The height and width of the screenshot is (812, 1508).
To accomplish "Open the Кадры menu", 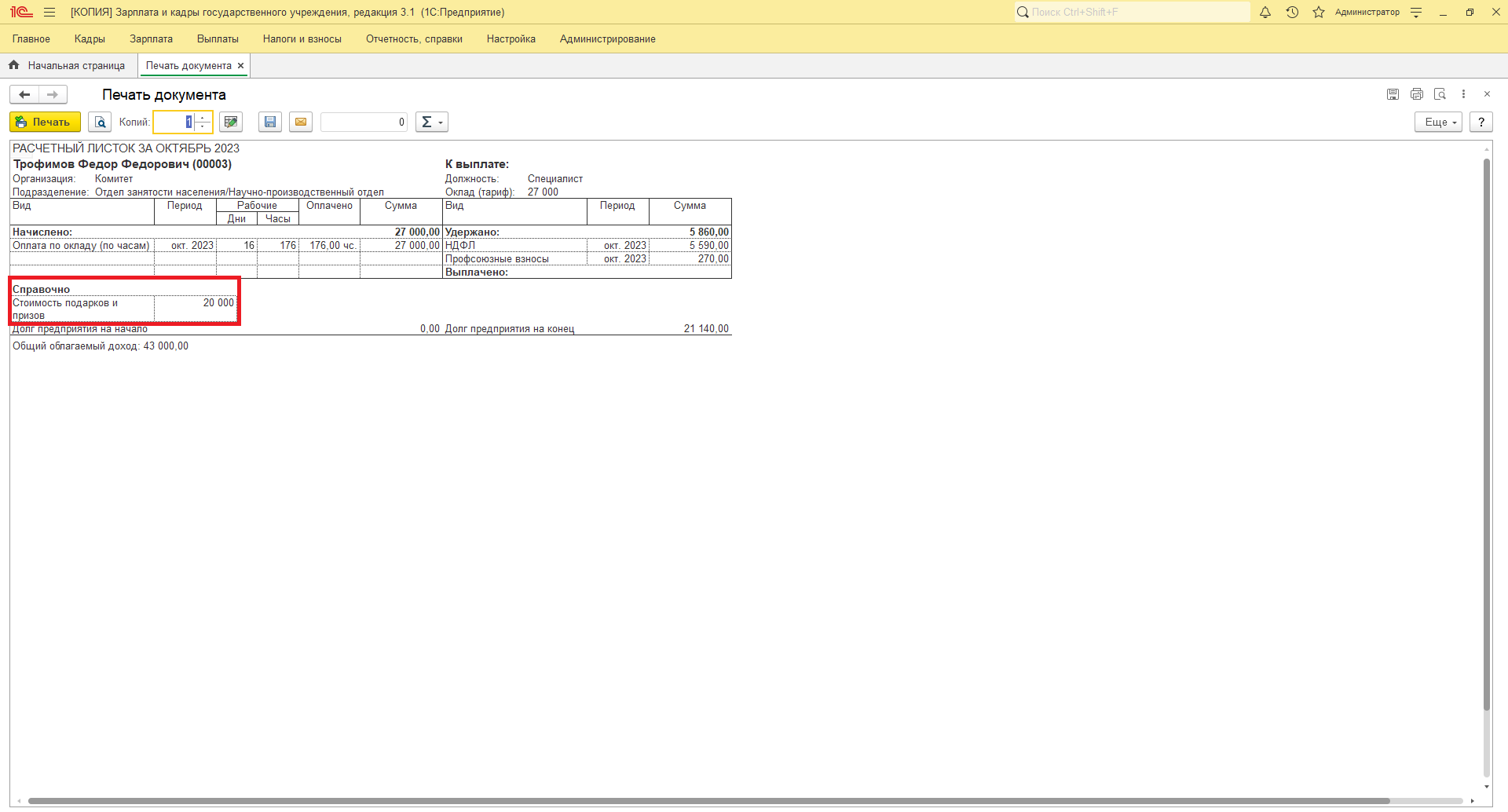I will (x=90, y=38).
